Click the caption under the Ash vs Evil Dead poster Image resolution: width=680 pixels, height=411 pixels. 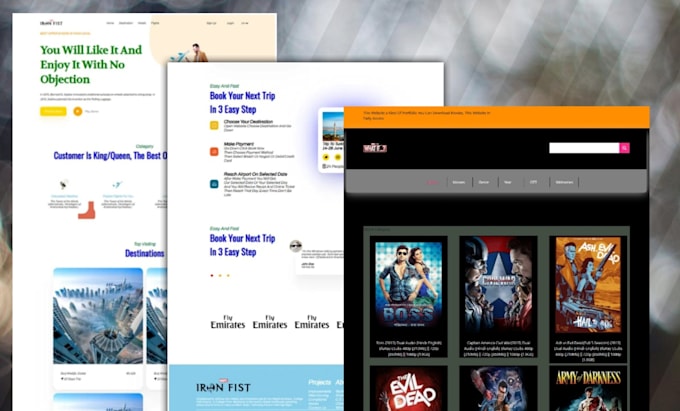click(x=588, y=351)
